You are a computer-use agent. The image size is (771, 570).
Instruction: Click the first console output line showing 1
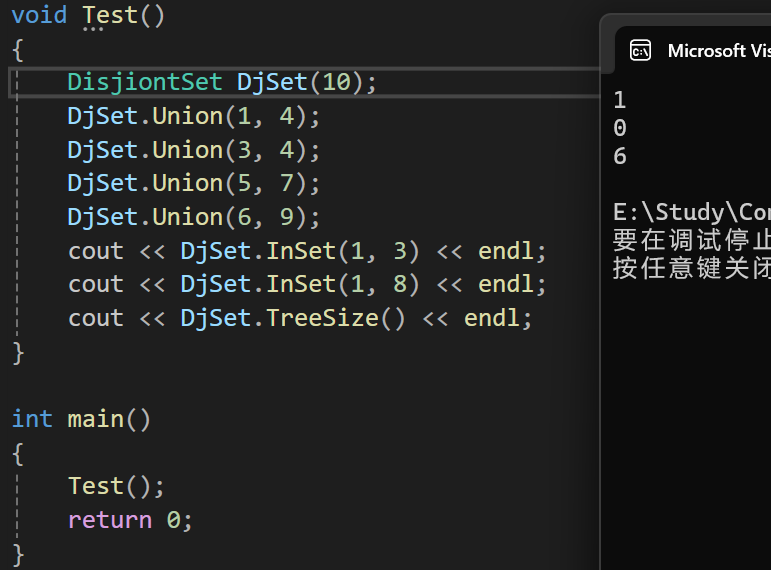click(620, 100)
